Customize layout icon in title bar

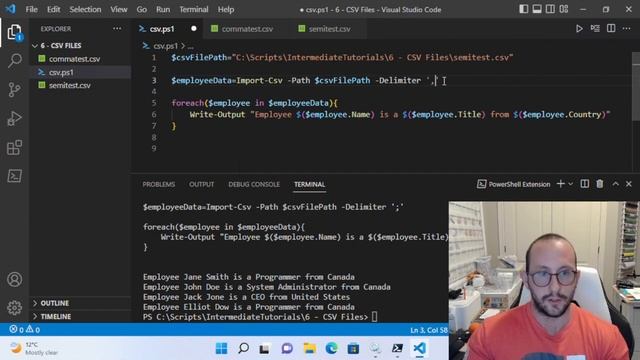(564, 9)
